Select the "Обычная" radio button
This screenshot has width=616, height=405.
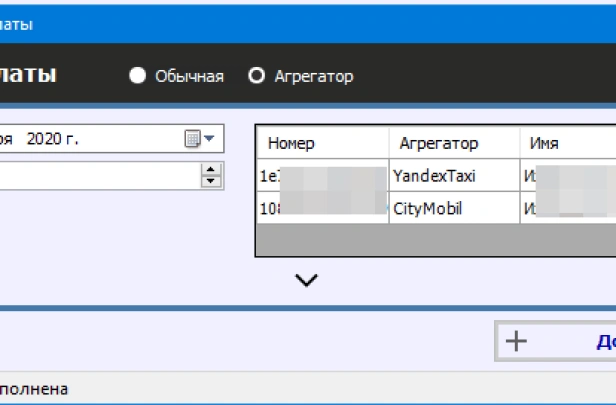(x=137, y=76)
